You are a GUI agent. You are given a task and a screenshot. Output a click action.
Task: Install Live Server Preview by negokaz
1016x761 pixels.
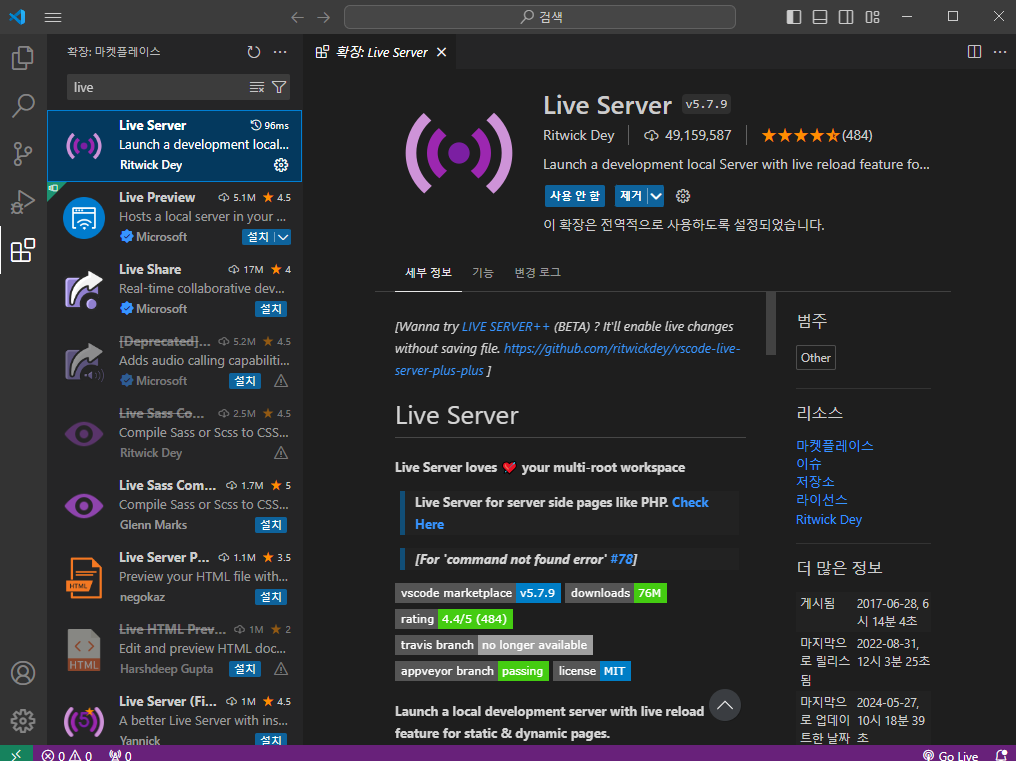271,596
